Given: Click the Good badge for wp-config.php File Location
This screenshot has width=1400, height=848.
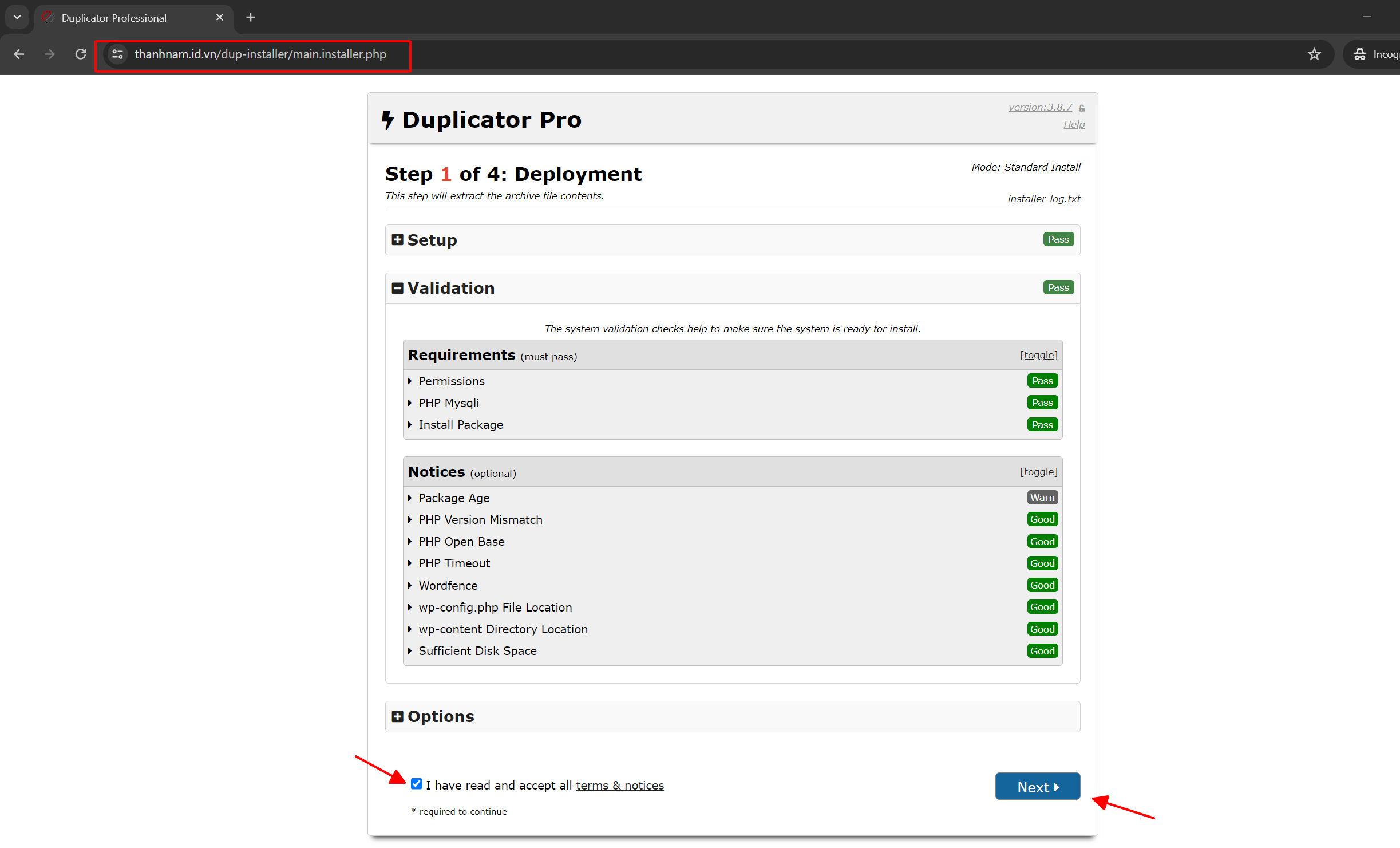Looking at the screenshot, I should pos(1042,607).
